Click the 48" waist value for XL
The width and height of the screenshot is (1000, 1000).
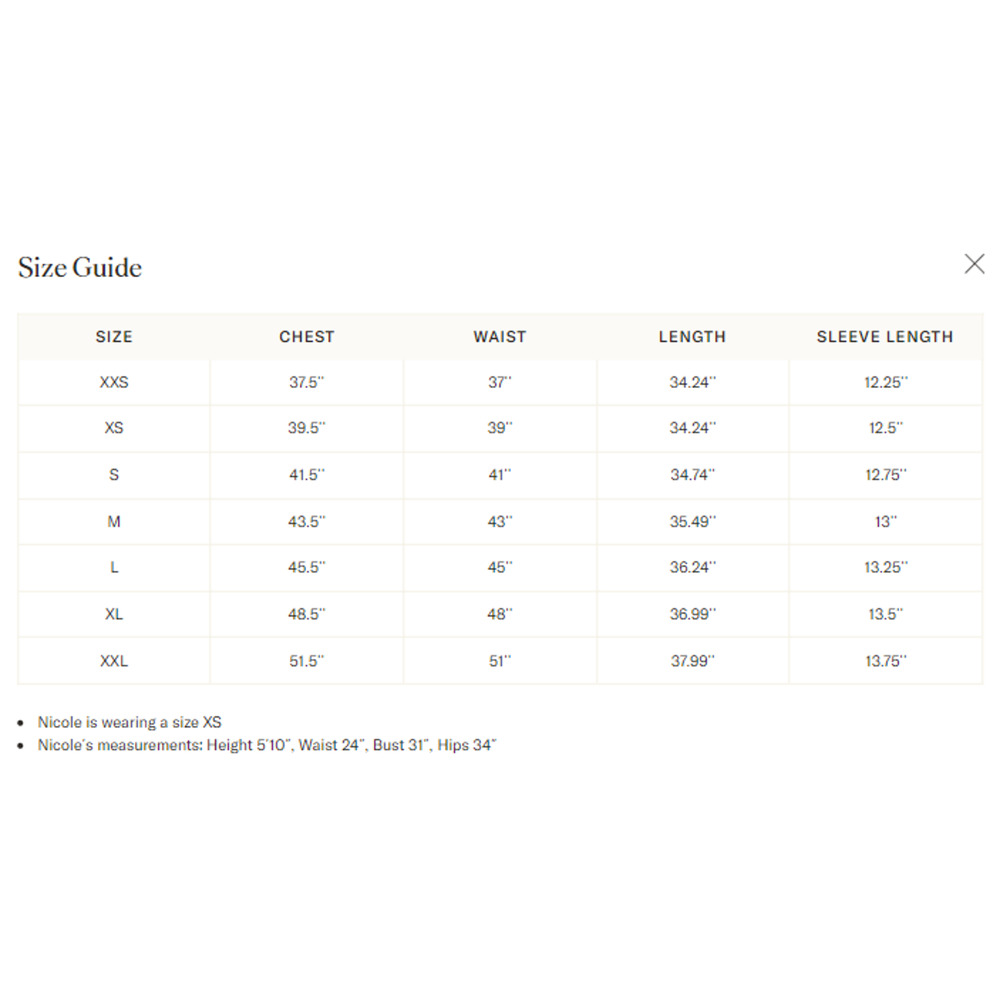tap(500, 614)
